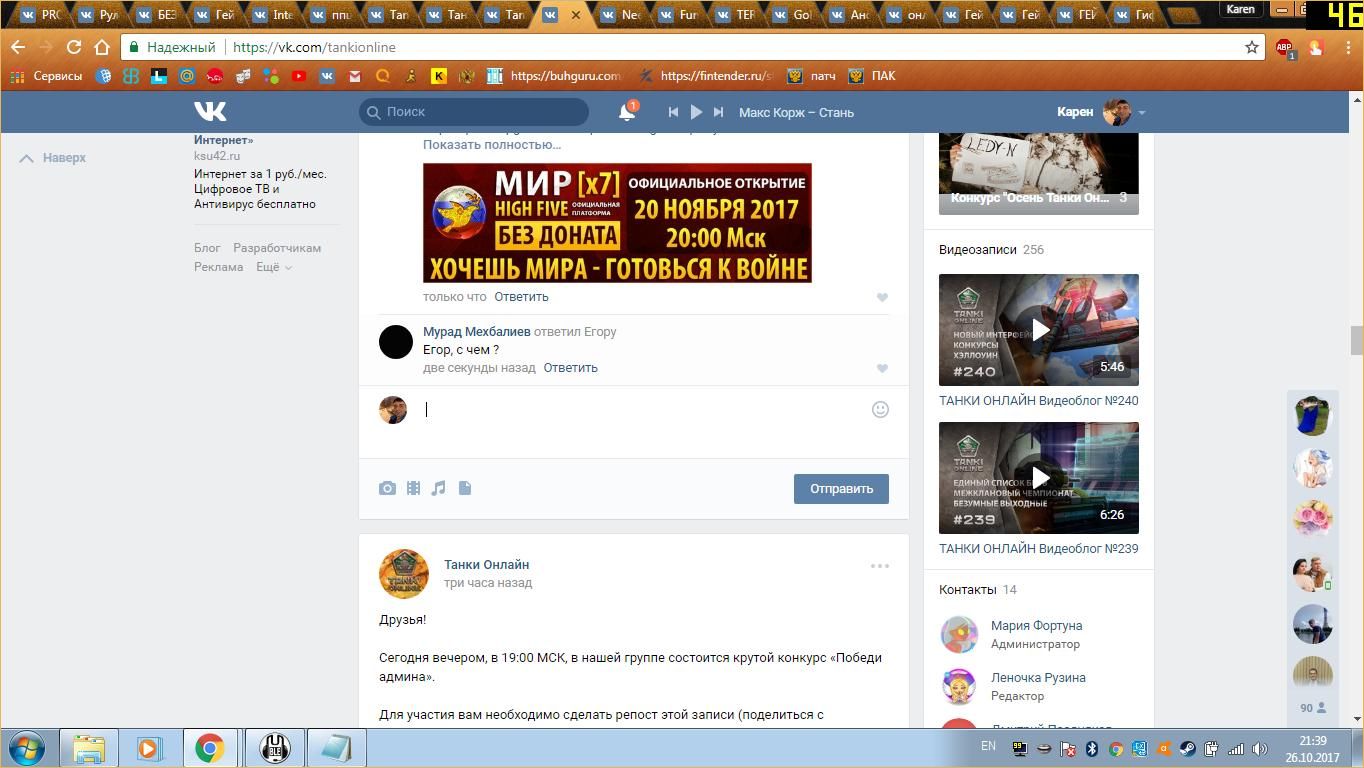Open the browser home page
This screenshot has height=768, width=1364.
(x=101, y=47)
